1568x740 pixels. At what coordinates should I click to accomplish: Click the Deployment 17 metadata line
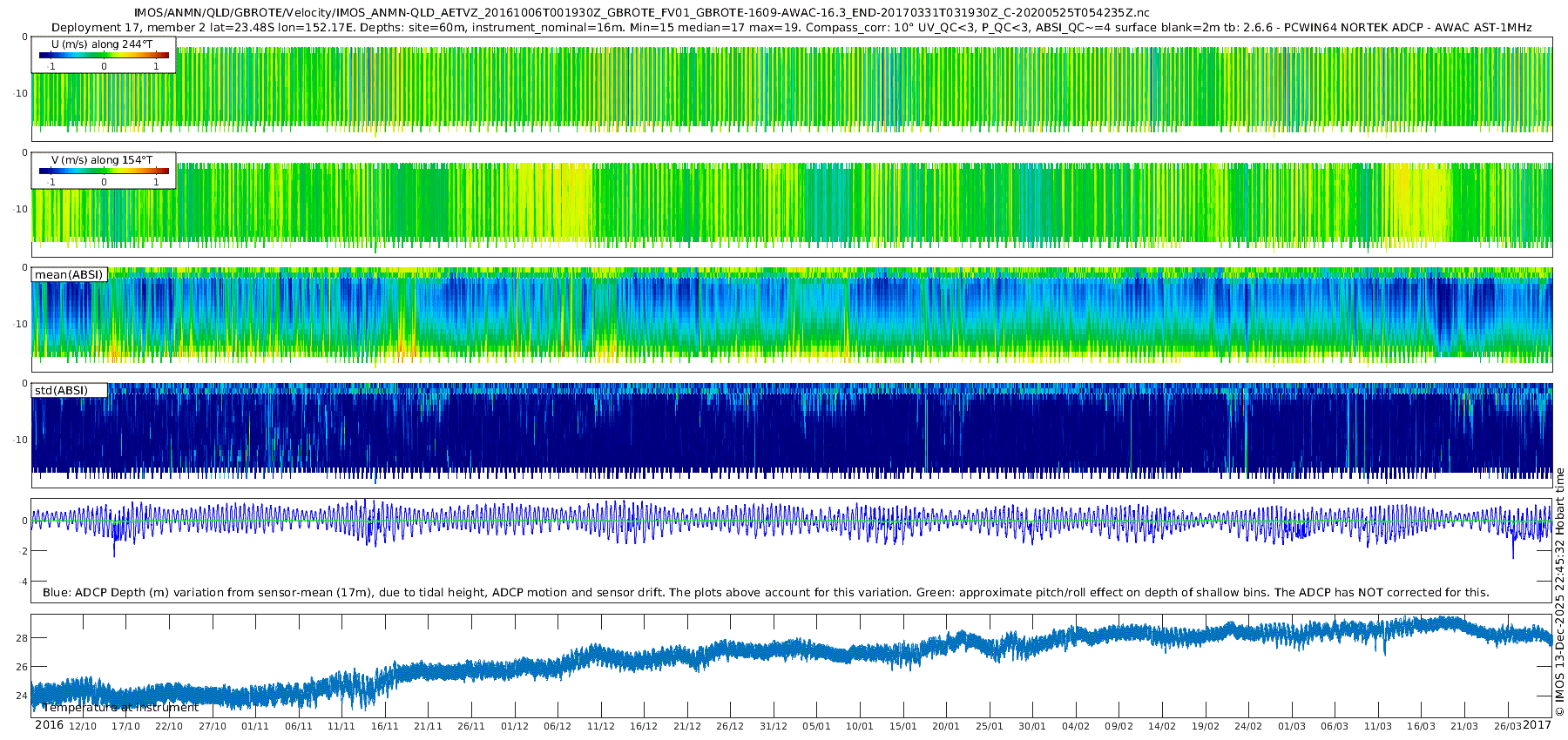pyautogui.click(x=791, y=28)
